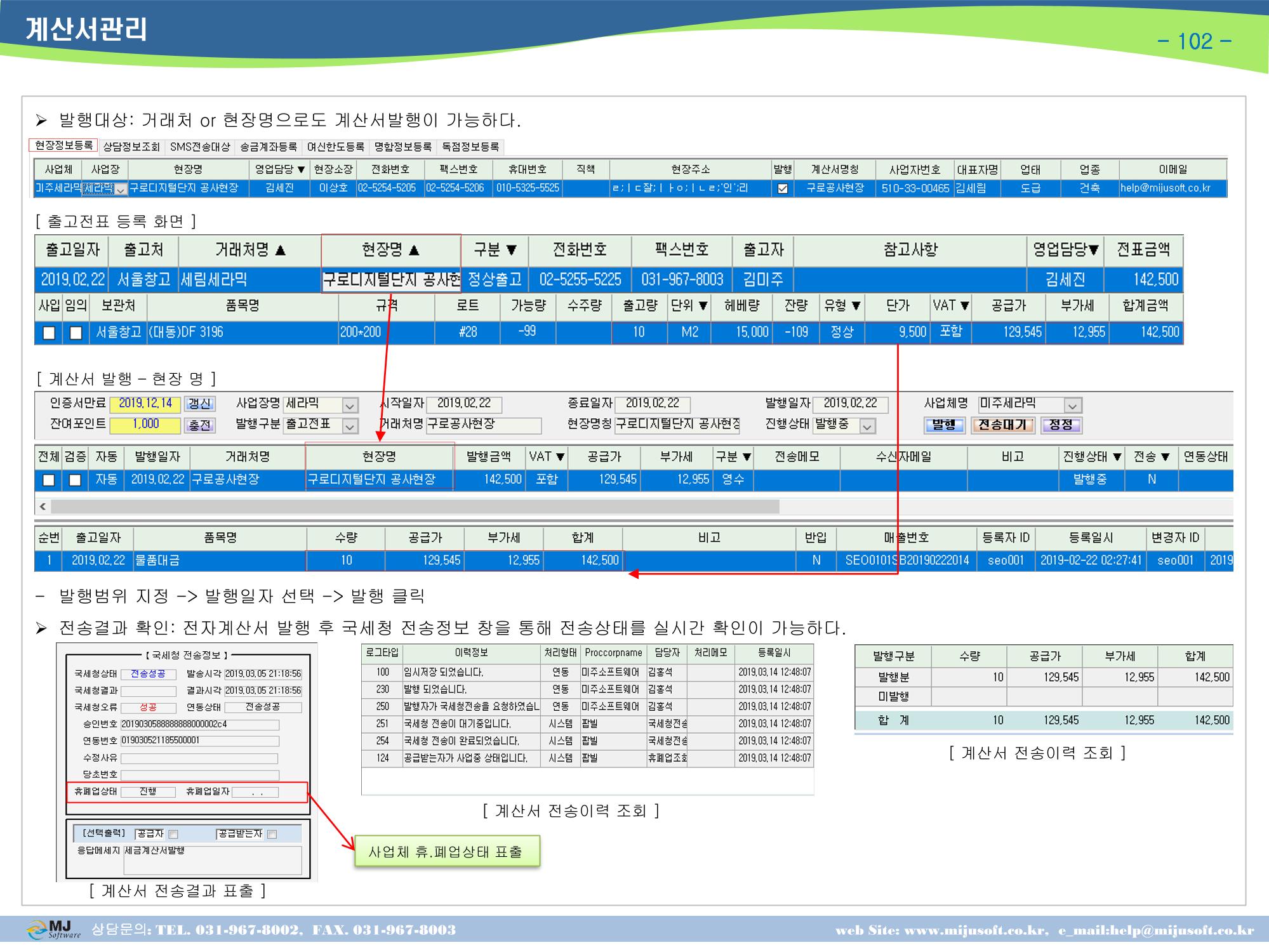Click the 종료일자 date field

pyautogui.click(x=653, y=404)
